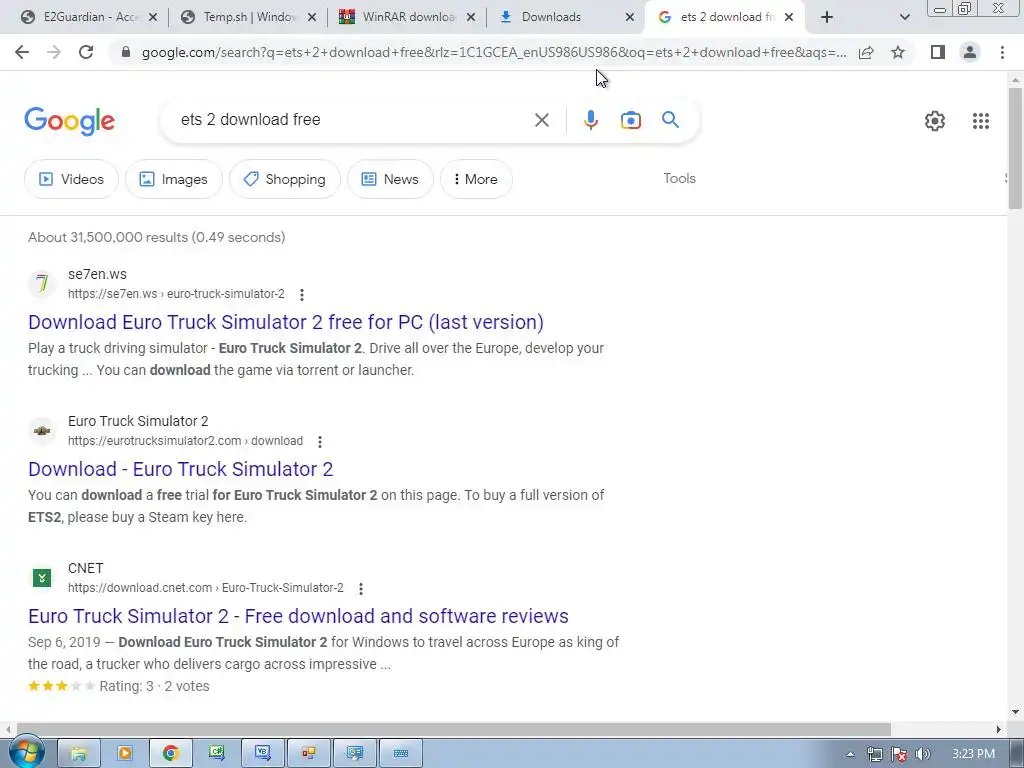This screenshot has height=768, width=1024.
Task: Expand More search filters
Action: [x=476, y=179]
